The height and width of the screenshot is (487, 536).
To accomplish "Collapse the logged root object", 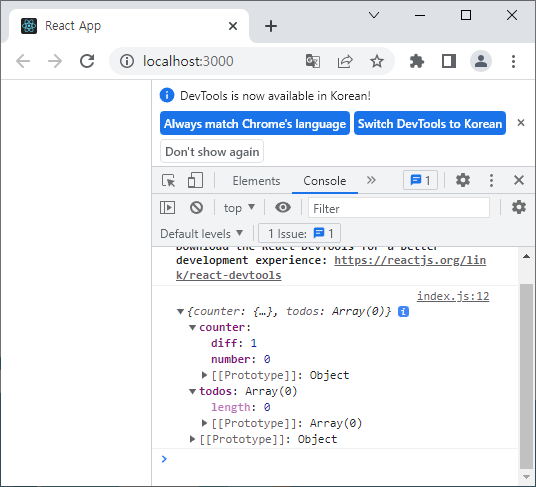I will [180, 312].
